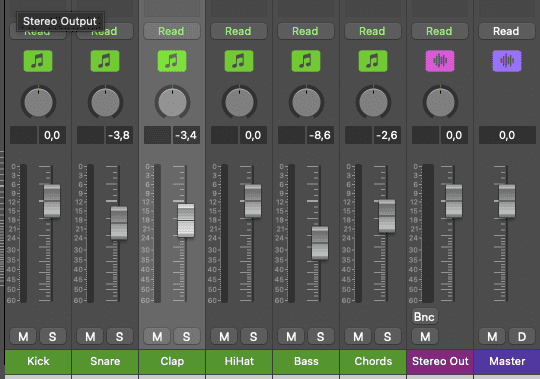The image size is (540, 379).
Task: Click the HiHat pan knob
Action: (x=239, y=102)
